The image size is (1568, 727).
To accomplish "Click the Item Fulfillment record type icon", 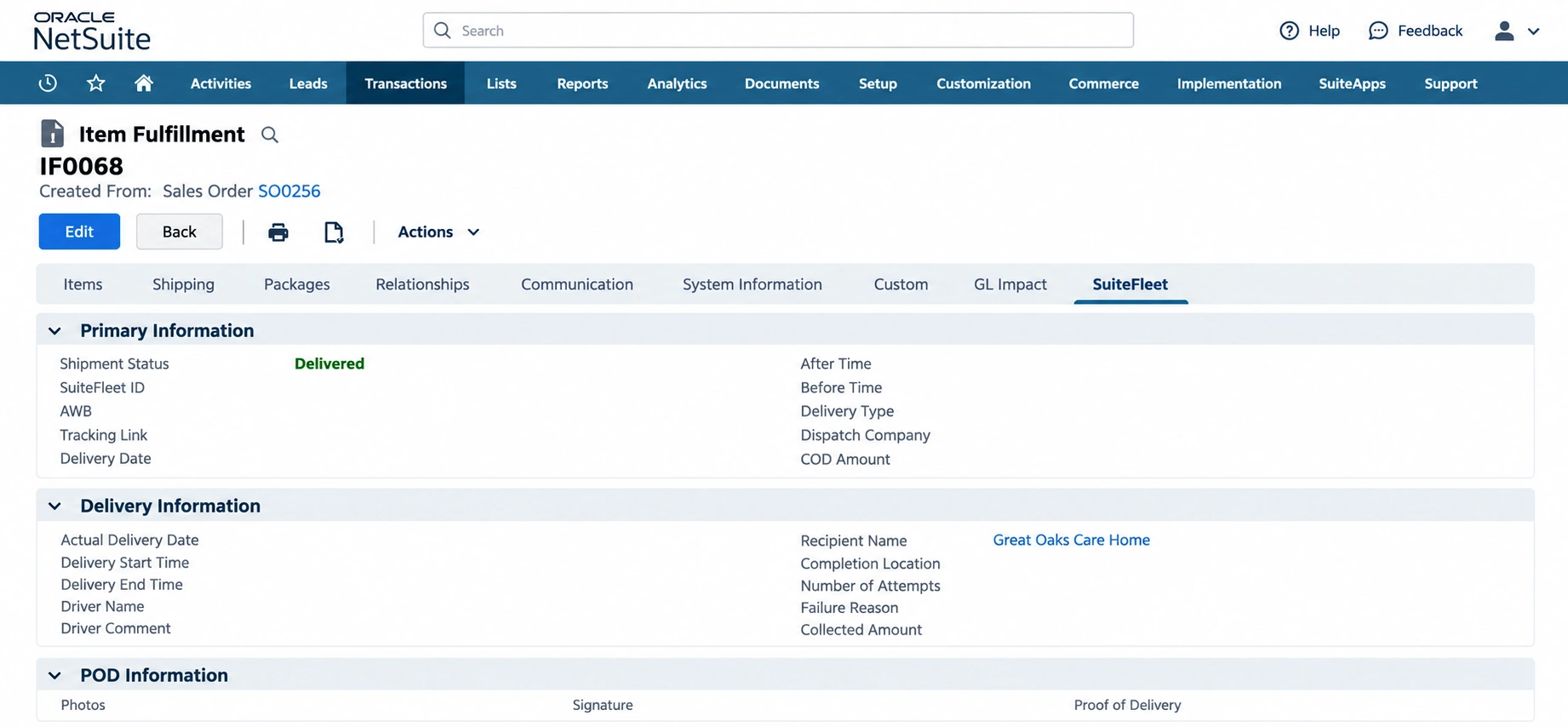I will pos(52,134).
